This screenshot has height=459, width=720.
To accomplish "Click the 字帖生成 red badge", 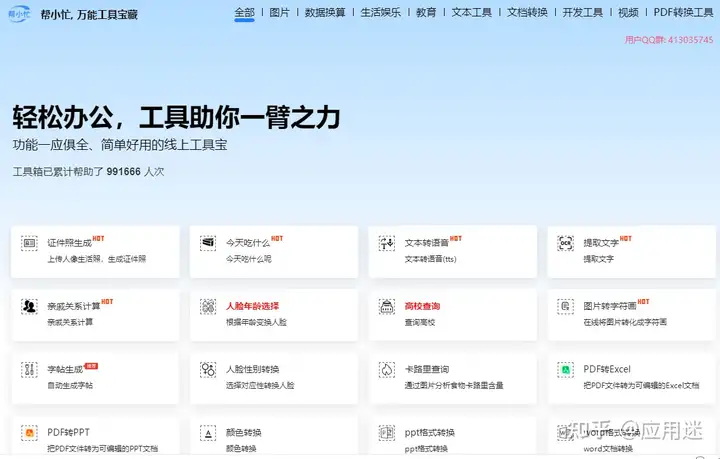I will point(91,366).
